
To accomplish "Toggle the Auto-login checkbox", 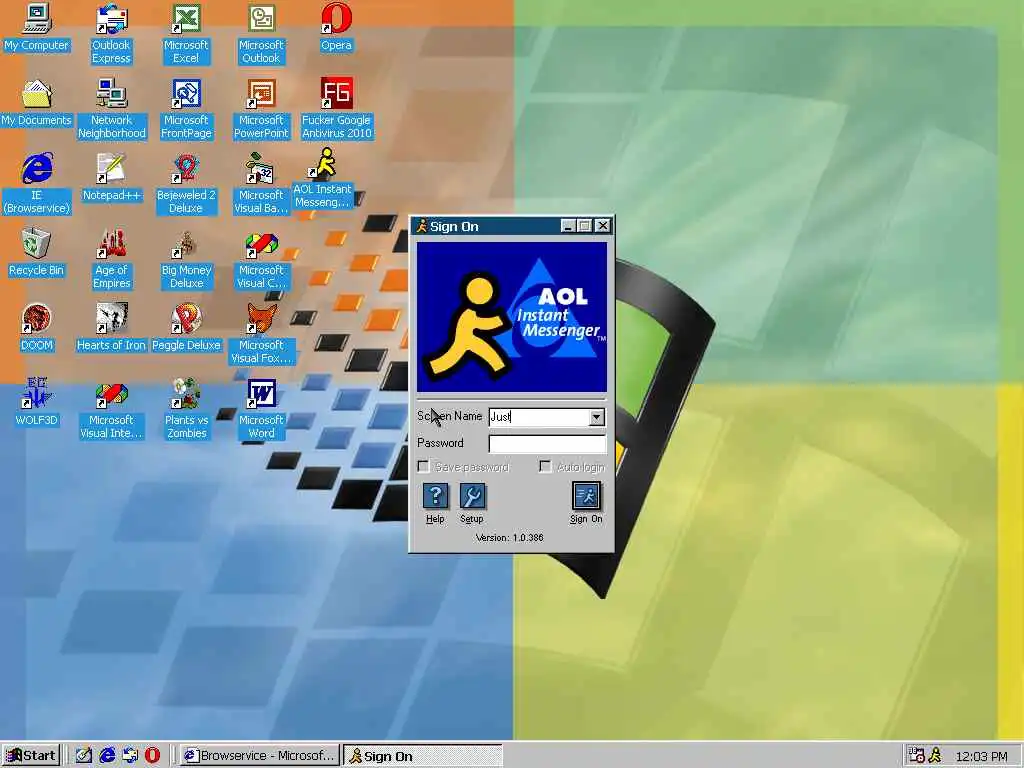I will (x=545, y=466).
